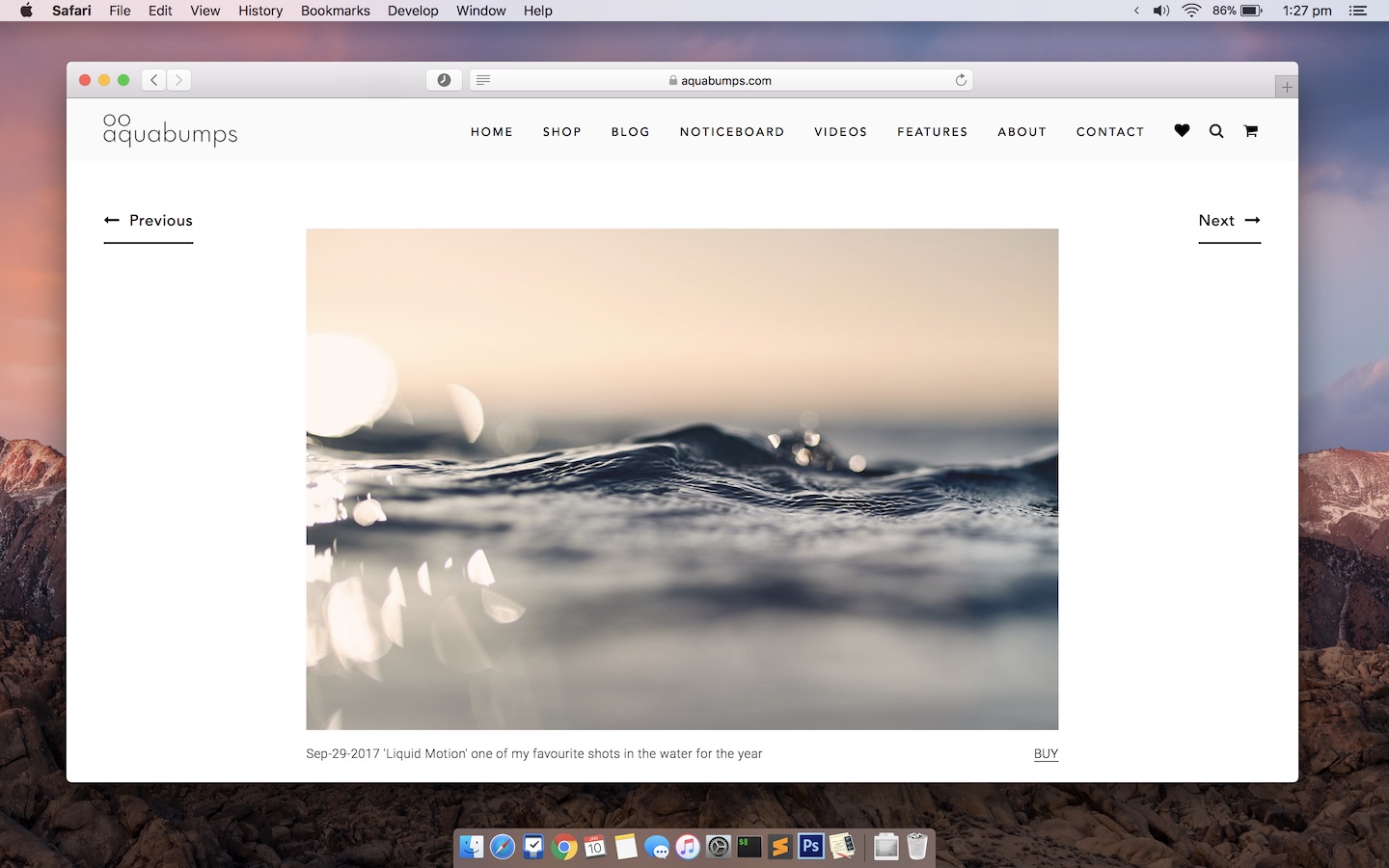This screenshot has height=868, width=1389.
Task: Click inside the Safari address bar
Action: [x=722, y=80]
